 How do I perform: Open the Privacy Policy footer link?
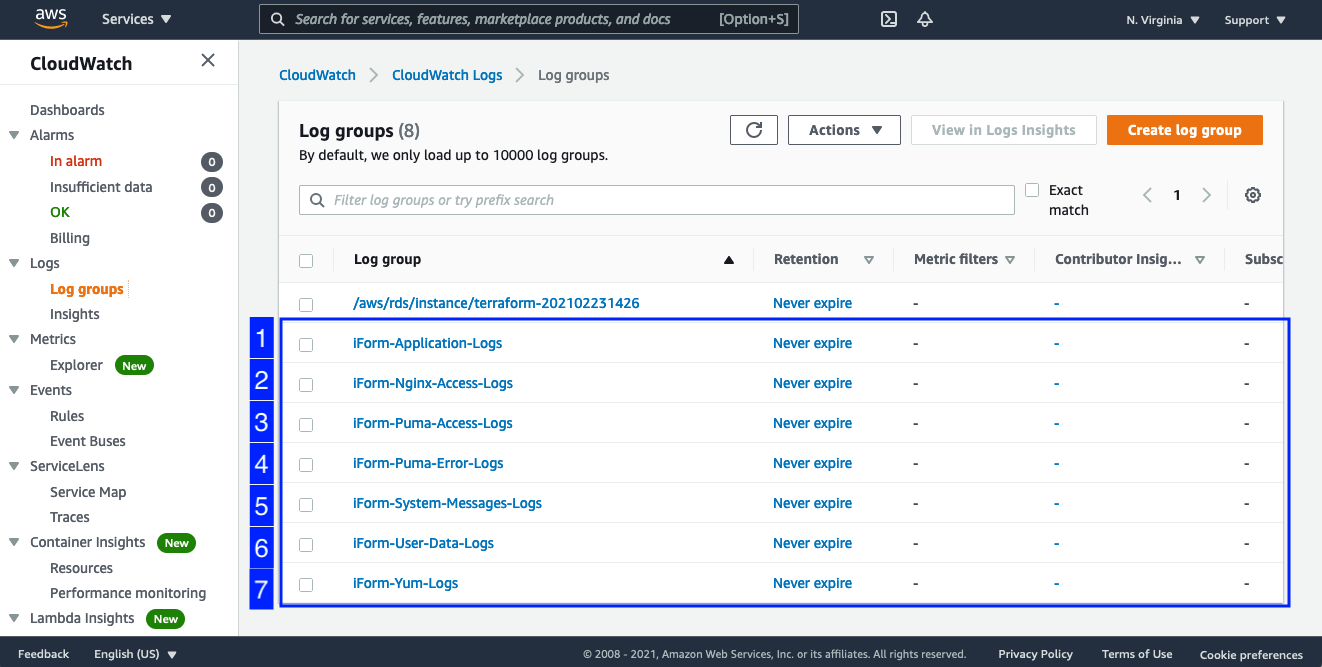[1035, 654]
